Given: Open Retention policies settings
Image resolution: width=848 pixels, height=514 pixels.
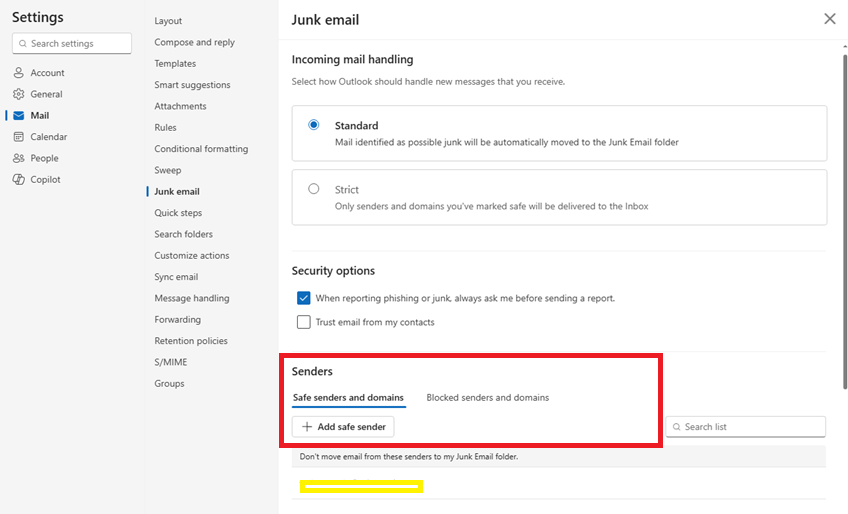Looking at the screenshot, I should click(191, 341).
